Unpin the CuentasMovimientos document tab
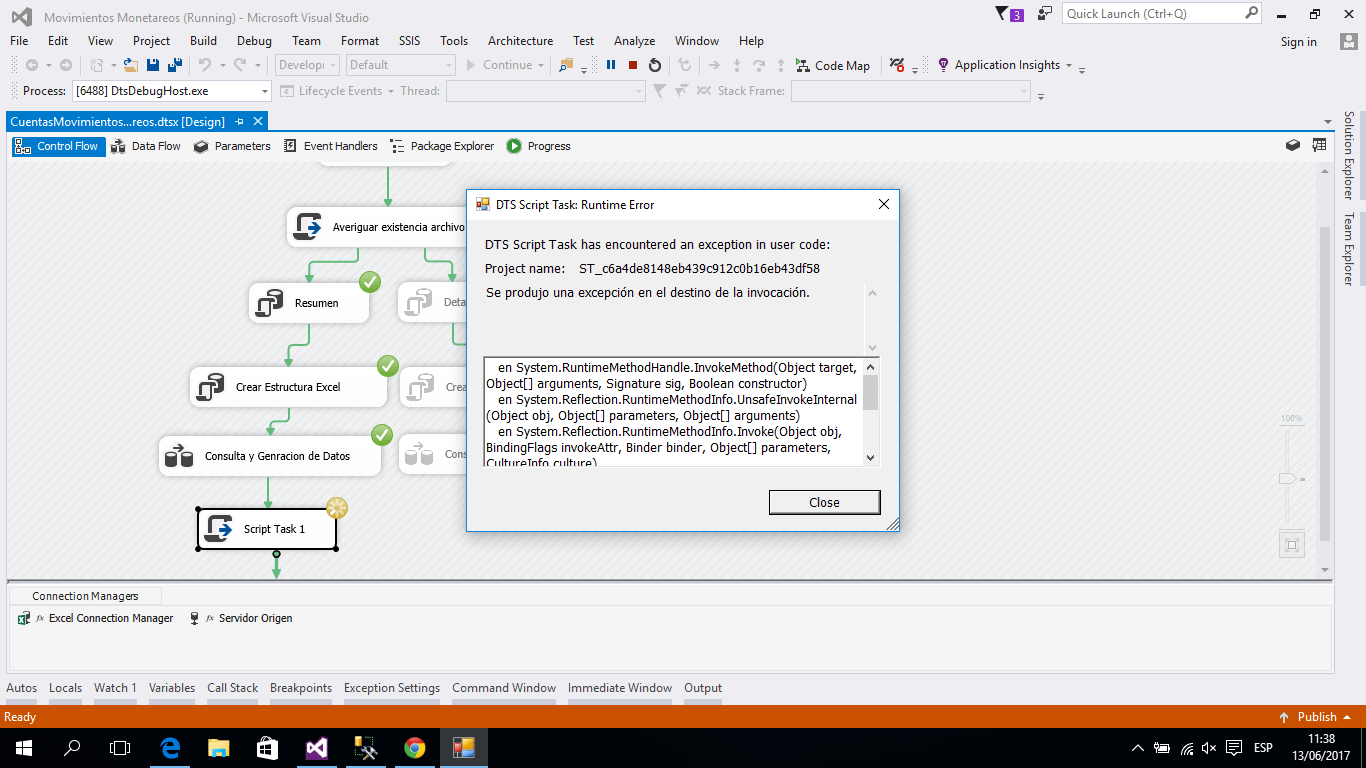 240,120
